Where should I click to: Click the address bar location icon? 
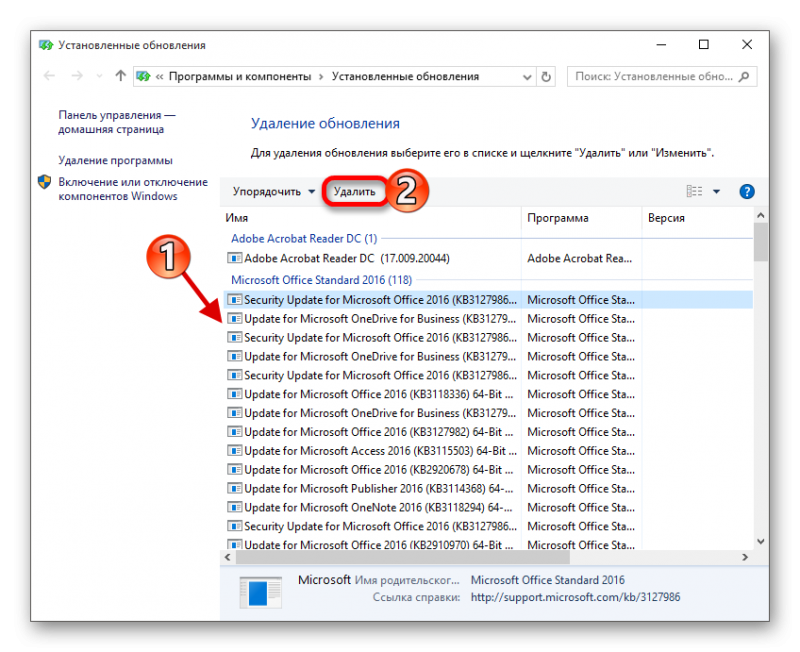pos(143,77)
